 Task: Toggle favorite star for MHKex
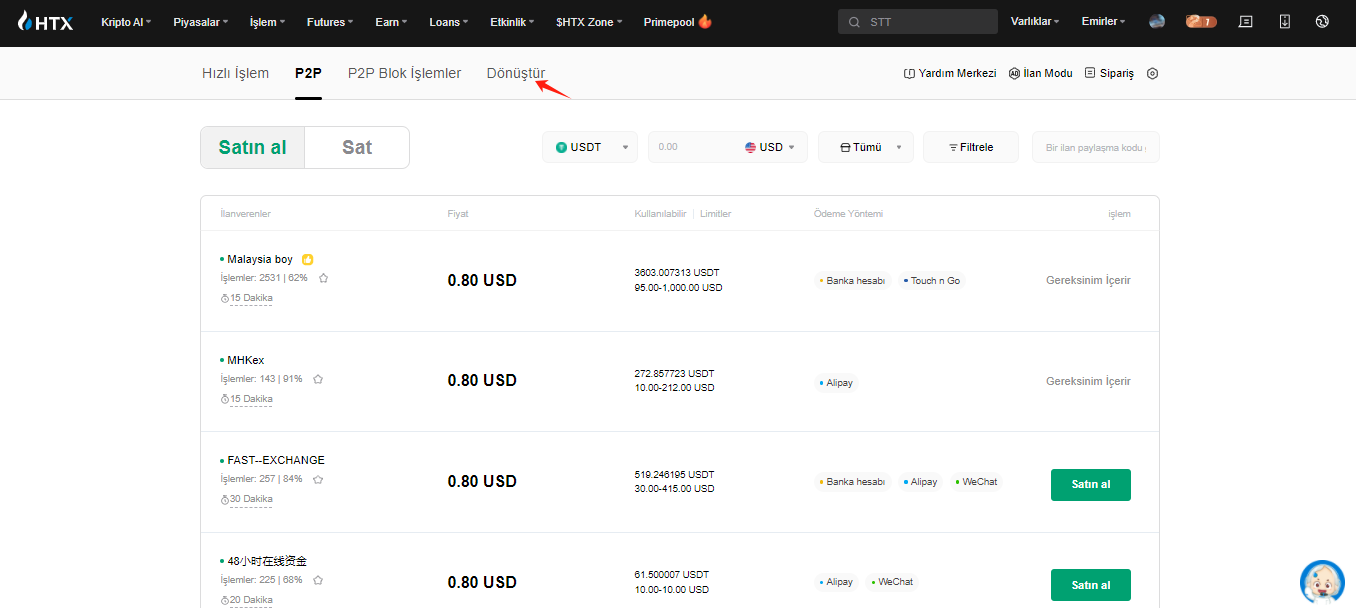318,379
